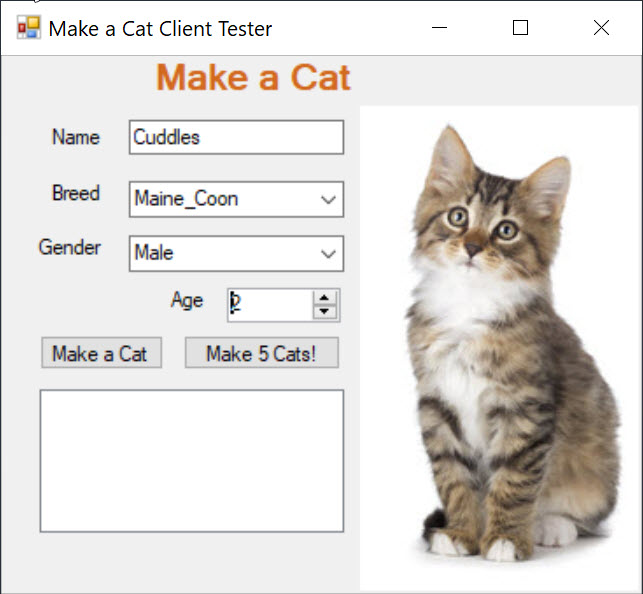
Task: Minimize the Make a Cat Client Tester window
Action: pyautogui.click(x=439, y=28)
